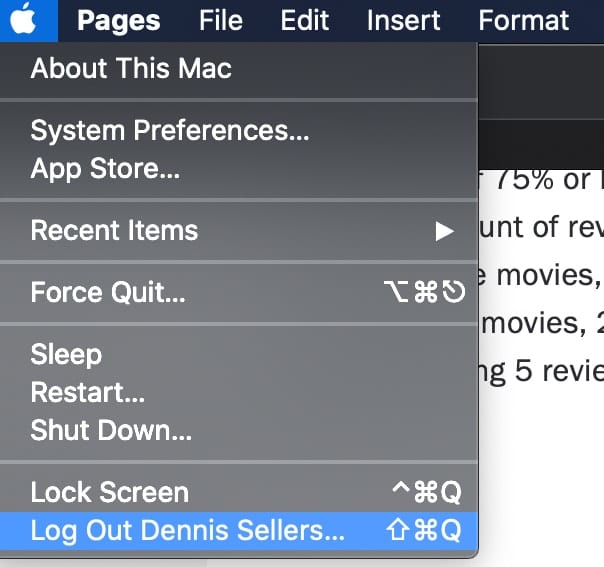Expand the Recent Items submenu

(x=114, y=231)
